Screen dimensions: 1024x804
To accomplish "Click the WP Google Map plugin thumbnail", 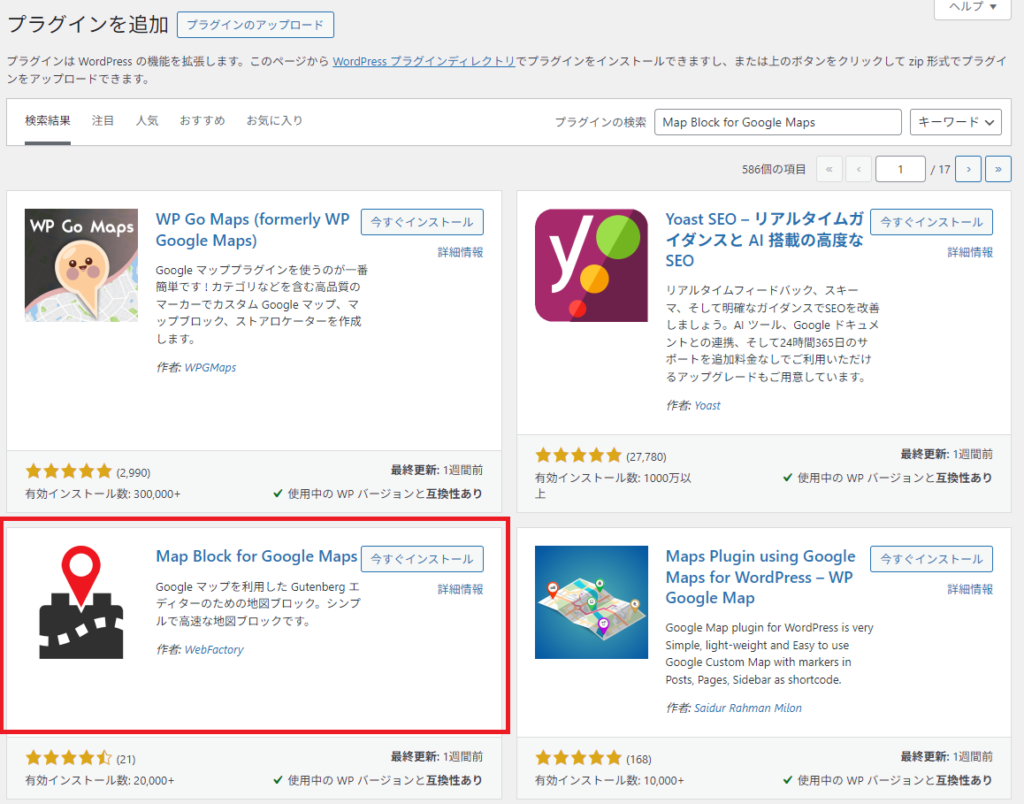I will click(x=591, y=602).
